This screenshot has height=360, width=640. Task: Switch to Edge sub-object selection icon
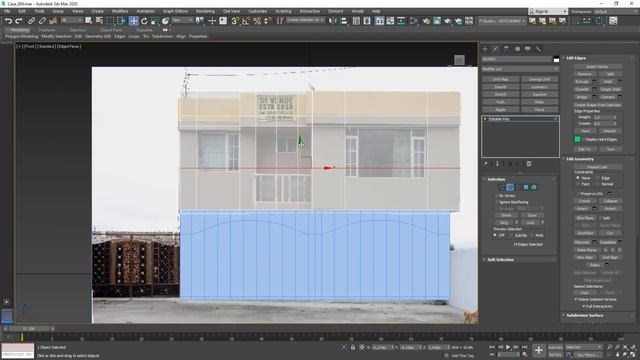click(x=510, y=187)
